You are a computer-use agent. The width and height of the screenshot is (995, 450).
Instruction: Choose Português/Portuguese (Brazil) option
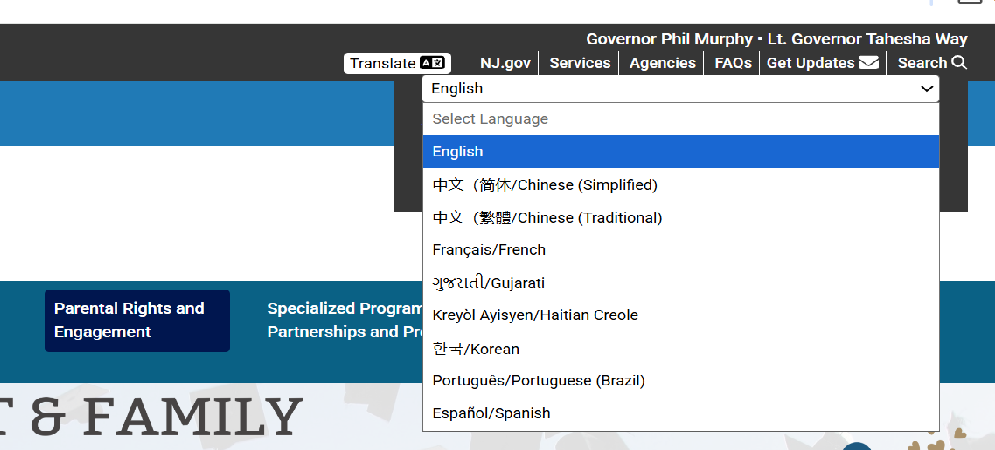coord(680,381)
